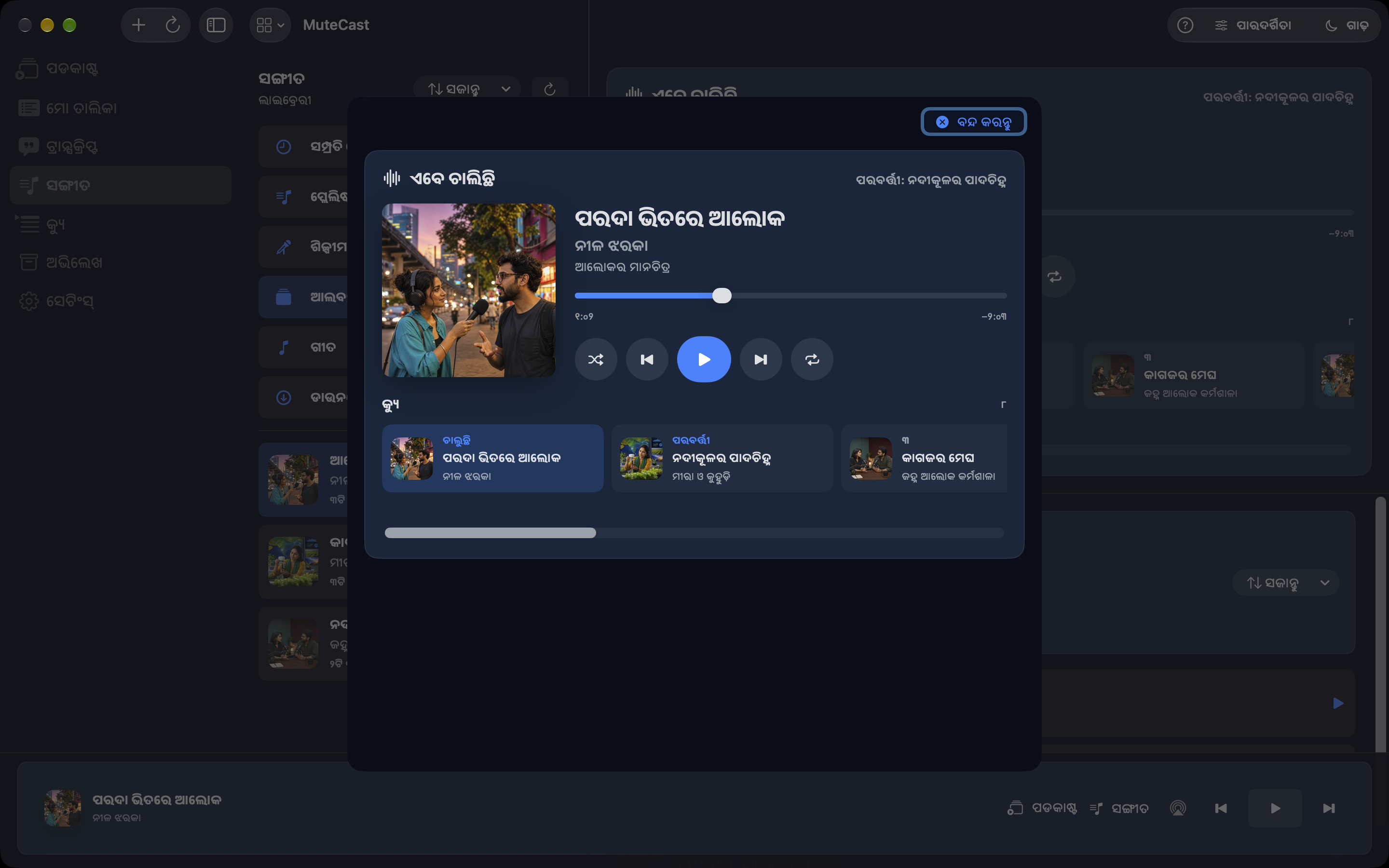
Task: Click the ସଙ୍ଗୀତ link in the bottom bar
Action: 1119,808
